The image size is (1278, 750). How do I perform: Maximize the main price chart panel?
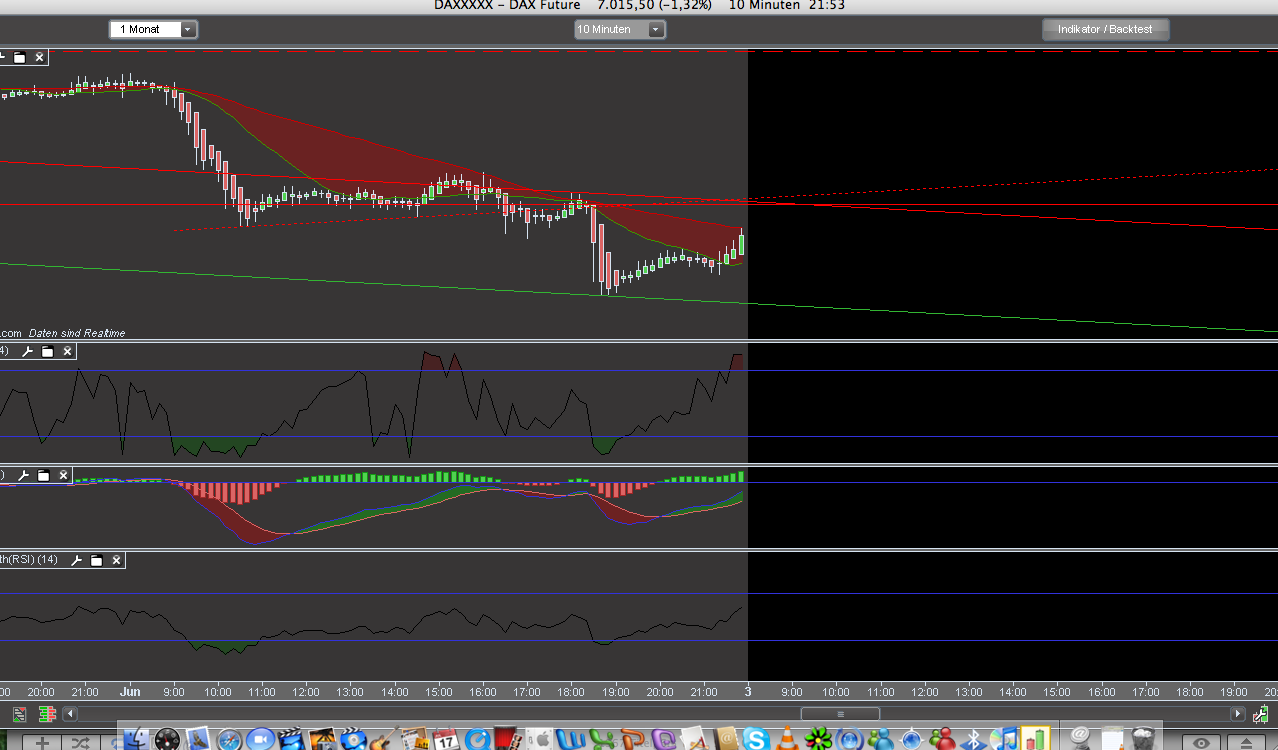[x=19, y=57]
